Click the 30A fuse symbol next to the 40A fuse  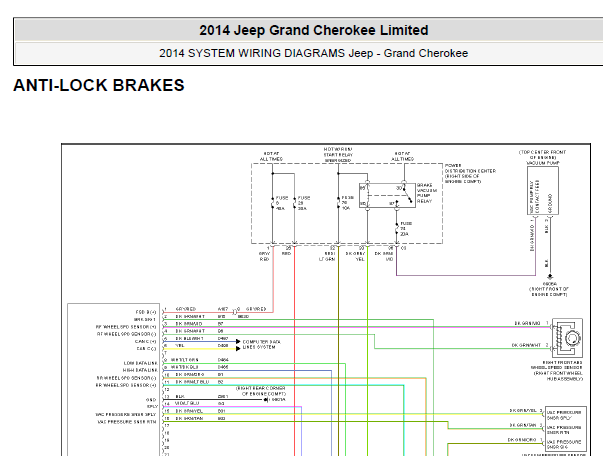click(295, 203)
